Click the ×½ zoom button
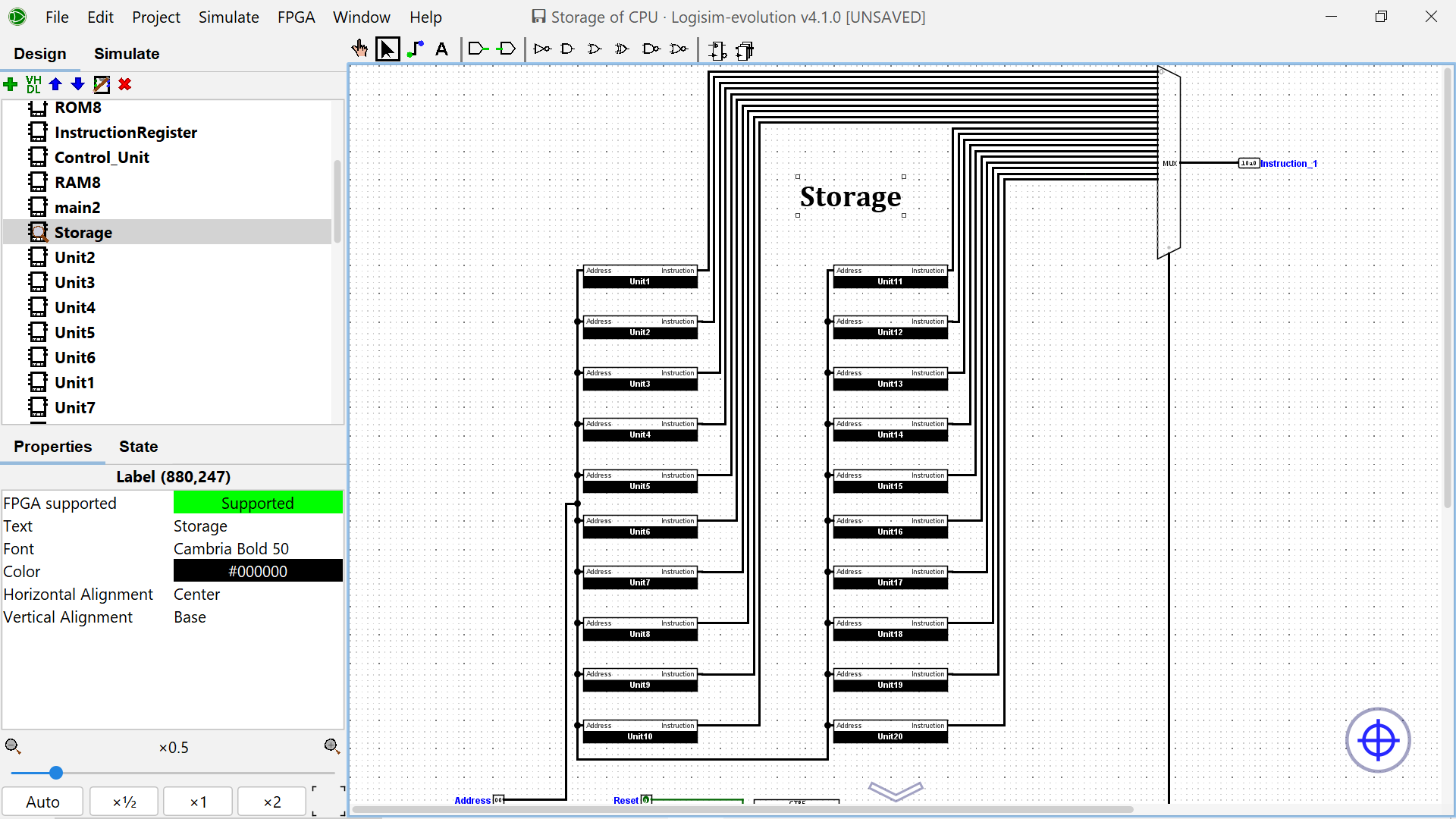Screen dimensions: 1456x819 coord(124,802)
